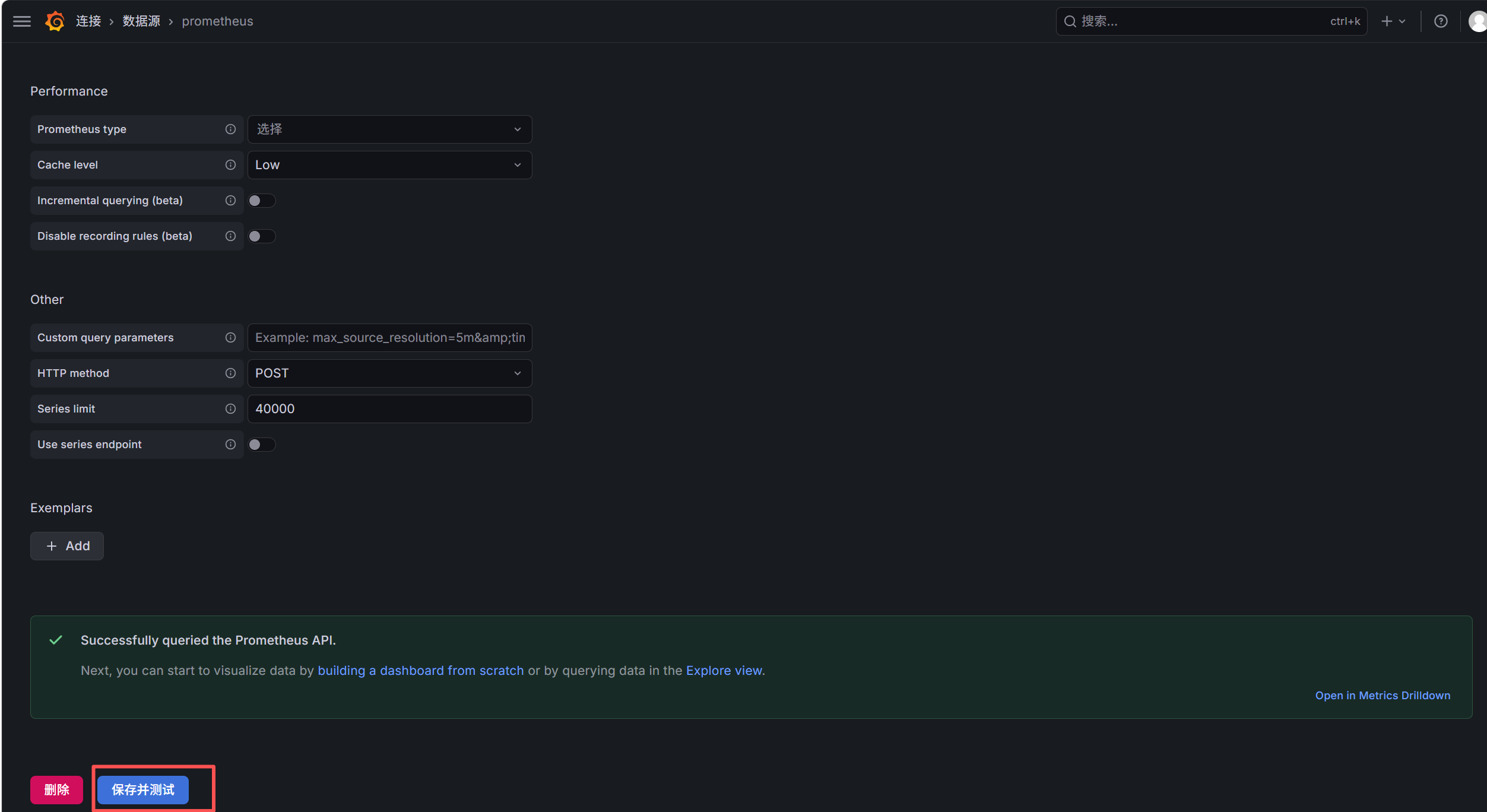Viewport: 1487px width, 812px height.
Task: Click the Custom query parameters input
Action: (389, 338)
